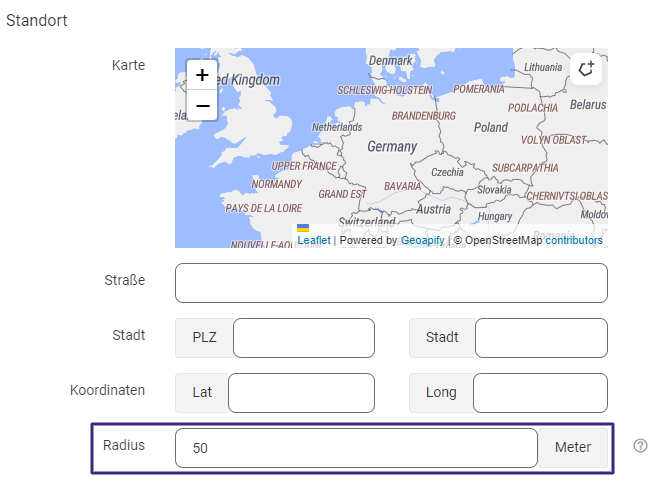Open the Leaflet attribution link
This screenshot has height=494, width=672.
coord(314,240)
